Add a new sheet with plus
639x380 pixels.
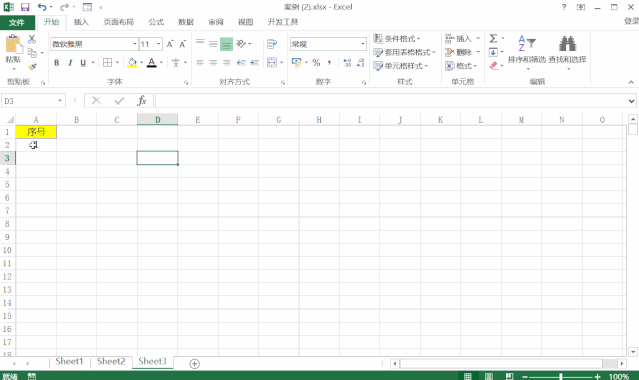[195, 364]
